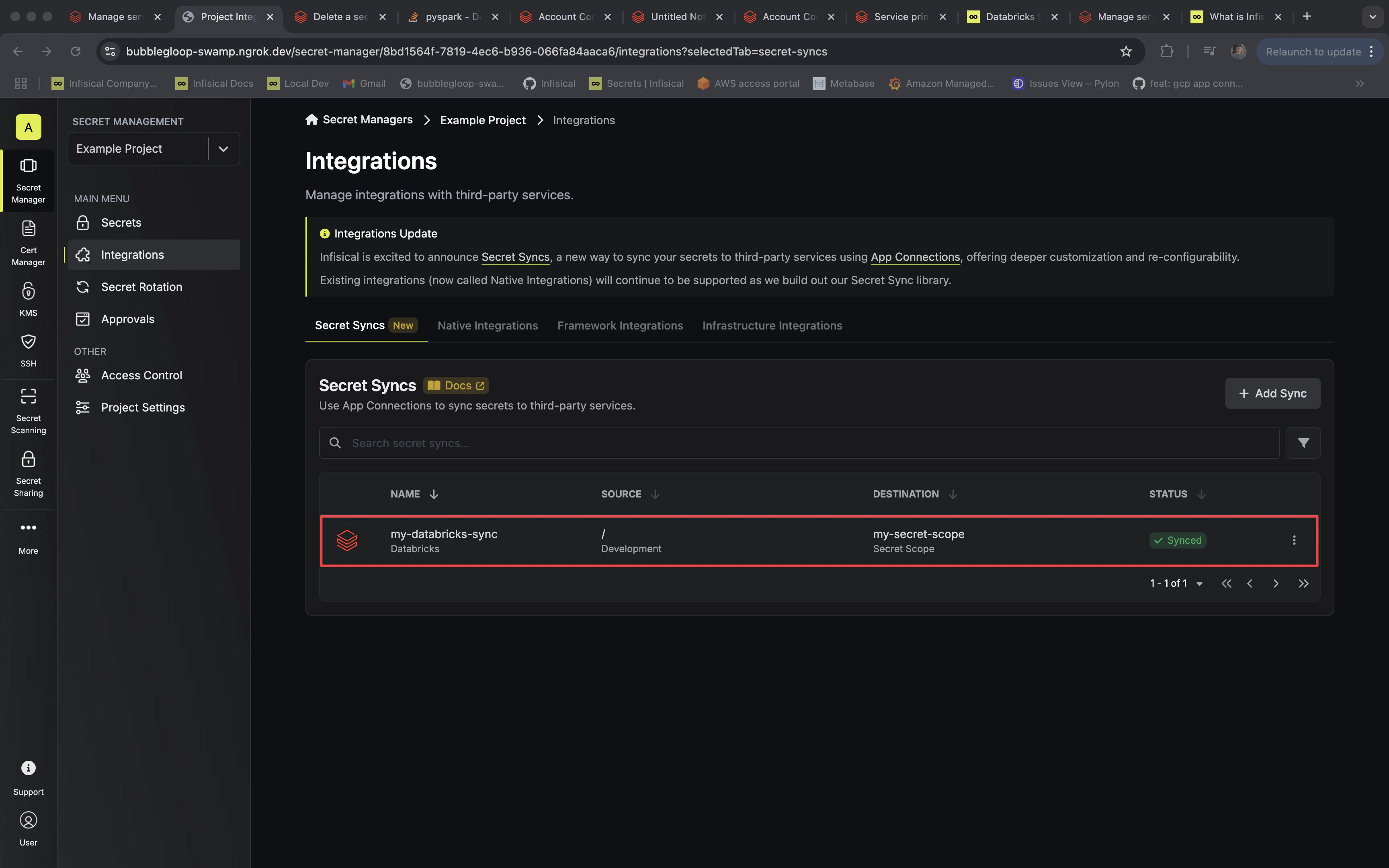Viewport: 1389px width, 868px height.
Task: Switch to the pyspark browser tab
Action: 453,16
